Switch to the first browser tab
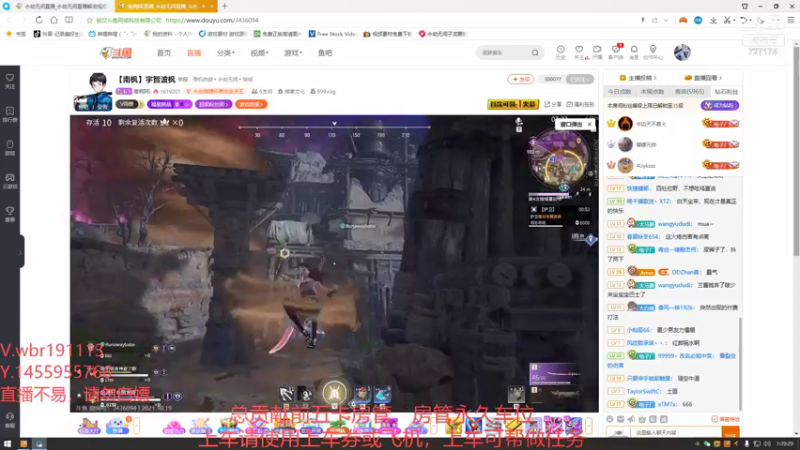The height and width of the screenshot is (450, 800). tap(60, 6)
